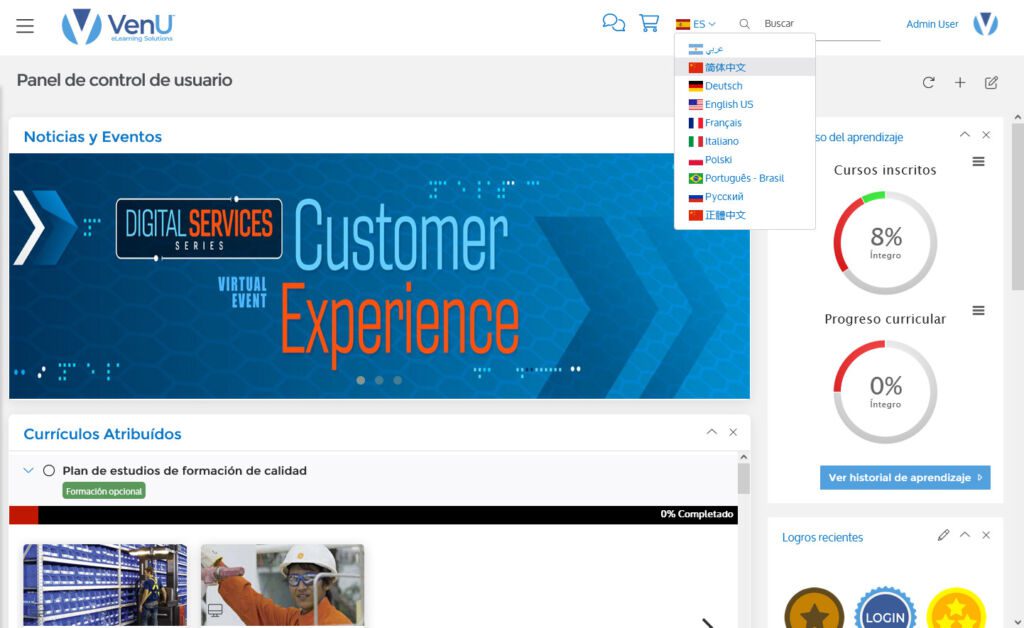The height and width of the screenshot is (628, 1024).
Task: Open the shopping cart
Action: click(x=648, y=21)
